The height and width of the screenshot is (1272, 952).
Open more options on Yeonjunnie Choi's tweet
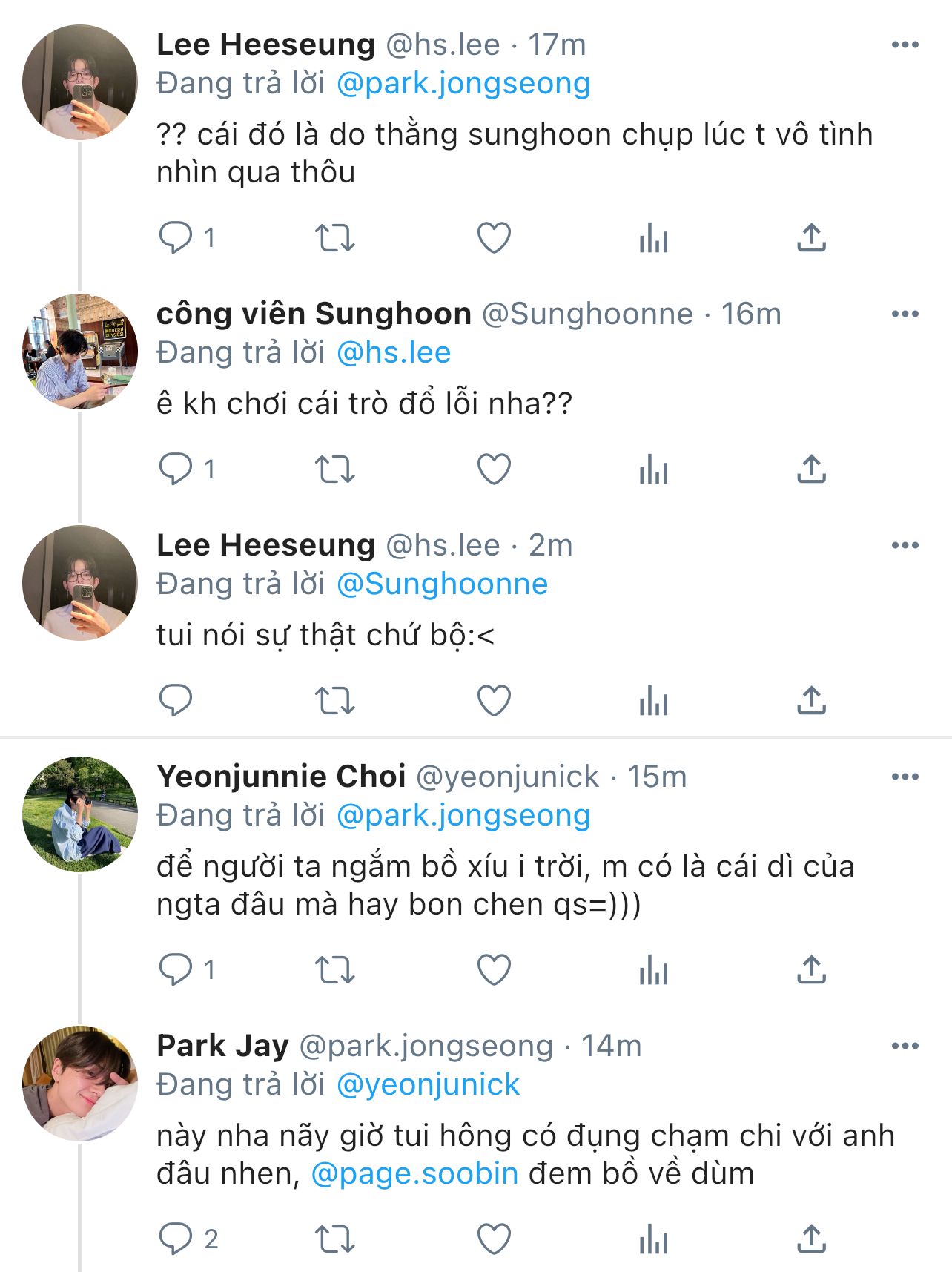click(x=905, y=777)
